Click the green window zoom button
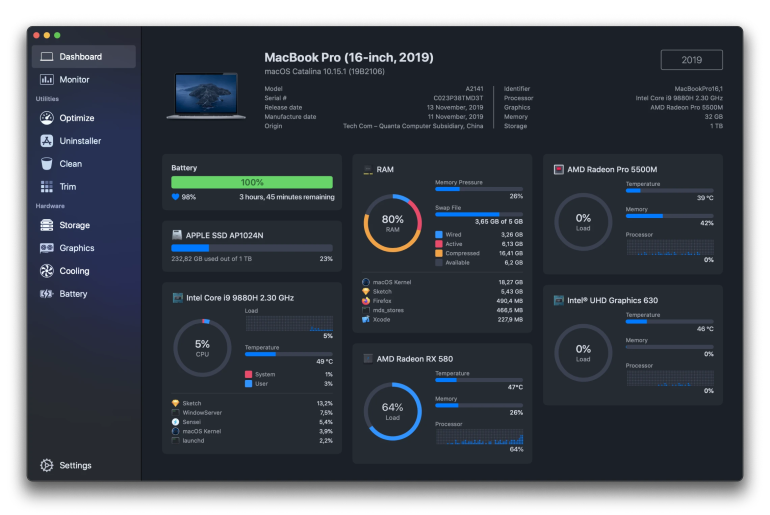The image size is (770, 515). point(57,35)
